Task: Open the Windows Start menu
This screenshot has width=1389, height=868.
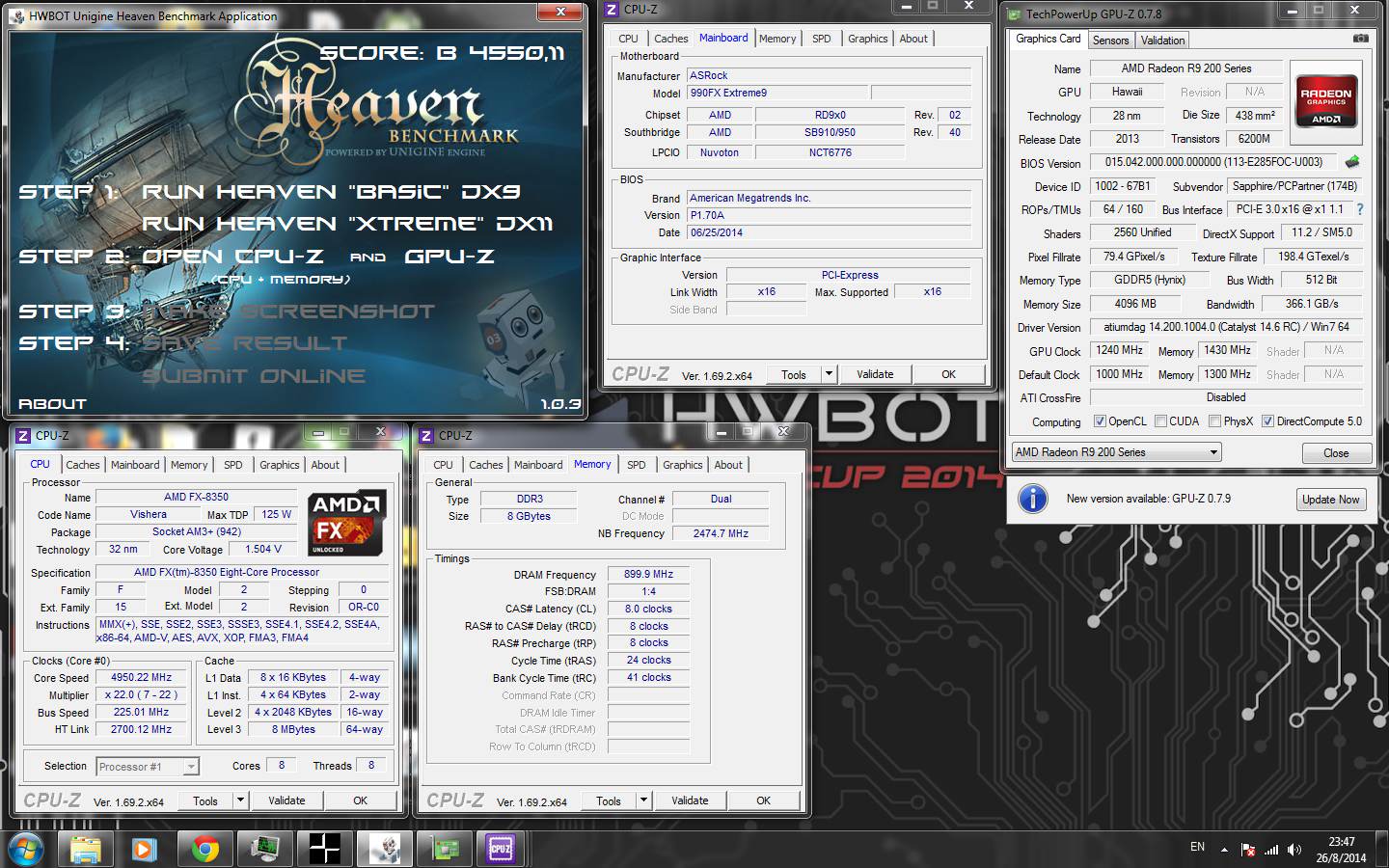Action: click(x=26, y=849)
